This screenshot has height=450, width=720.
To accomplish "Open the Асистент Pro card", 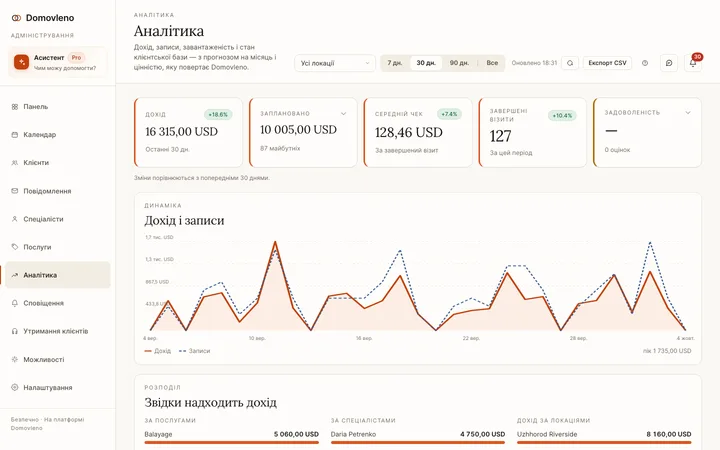I will [58, 62].
